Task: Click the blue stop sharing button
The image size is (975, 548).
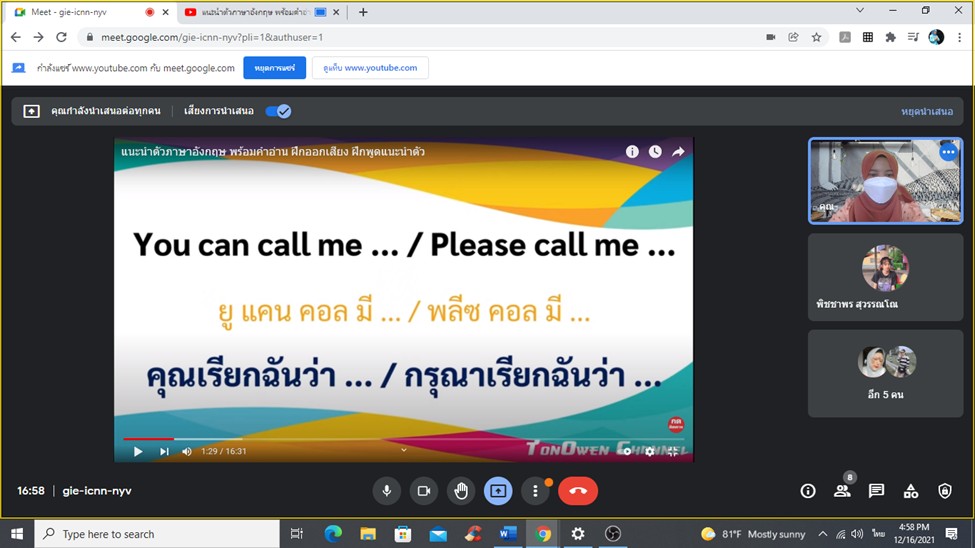Action: coord(274,68)
